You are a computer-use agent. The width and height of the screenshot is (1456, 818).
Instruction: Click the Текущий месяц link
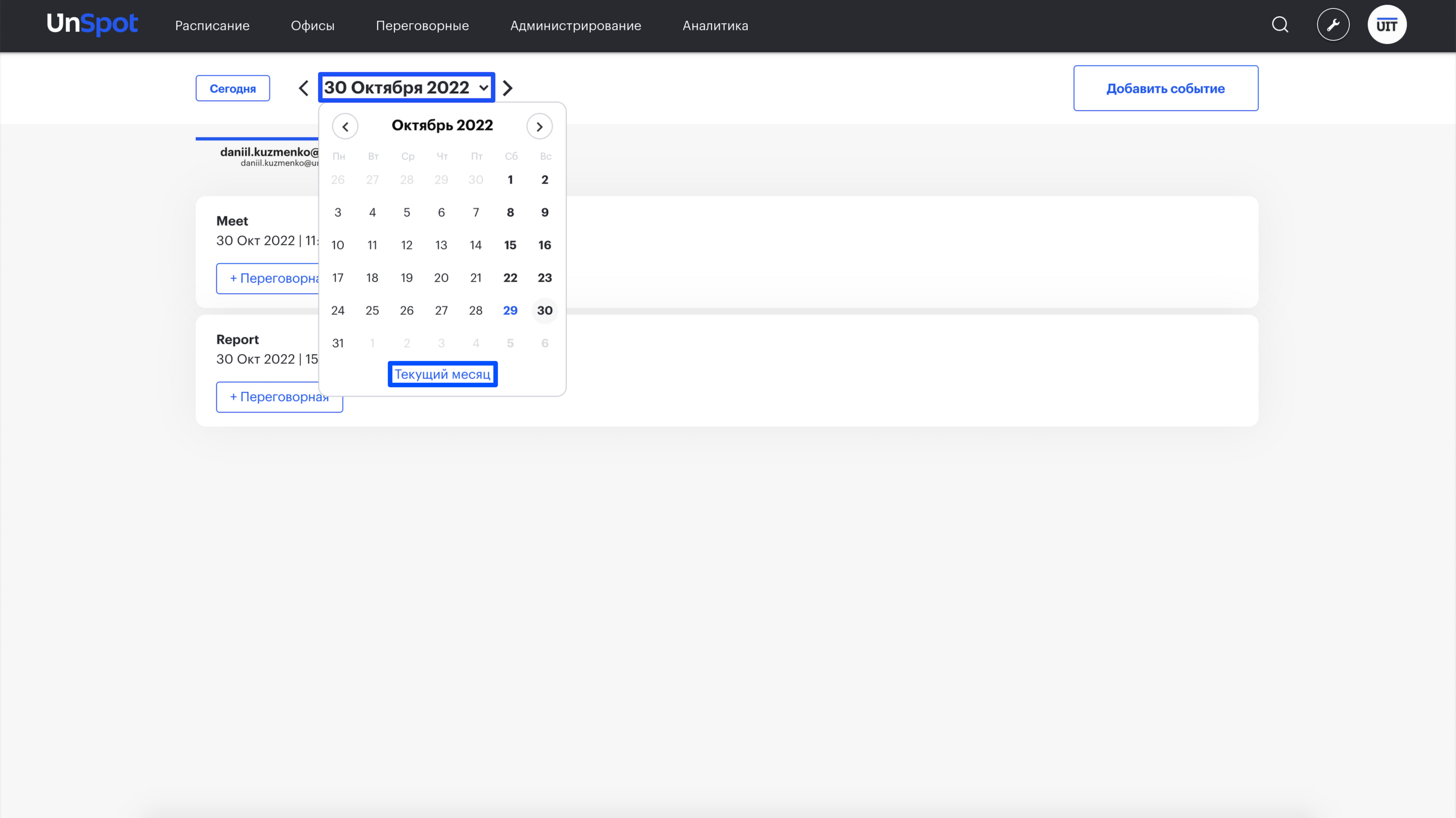[442, 374]
